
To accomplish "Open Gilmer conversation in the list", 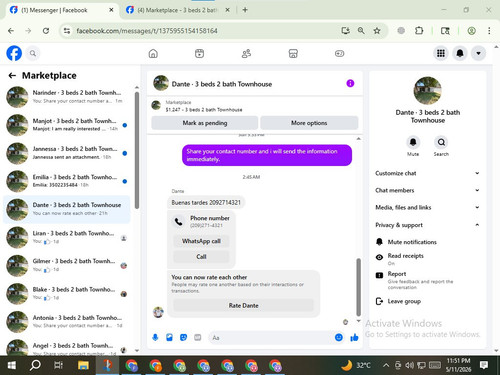I will 67,265.
